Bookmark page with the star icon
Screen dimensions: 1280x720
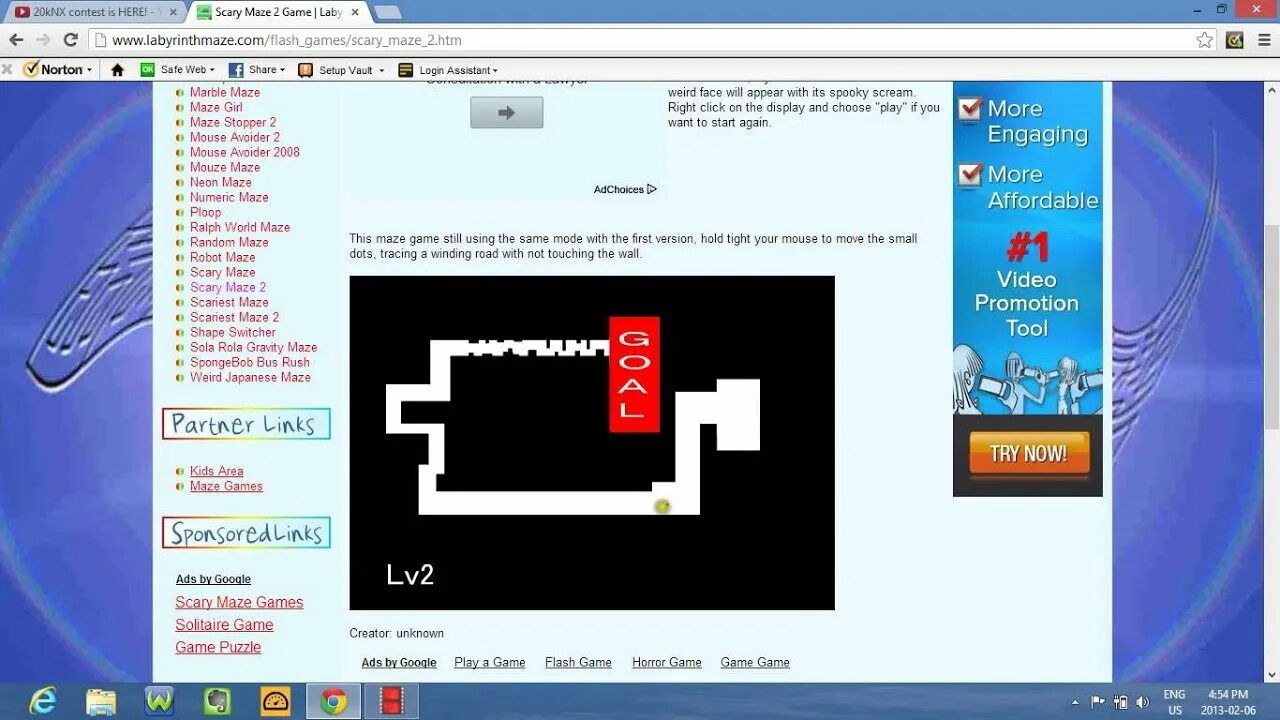coord(1205,40)
